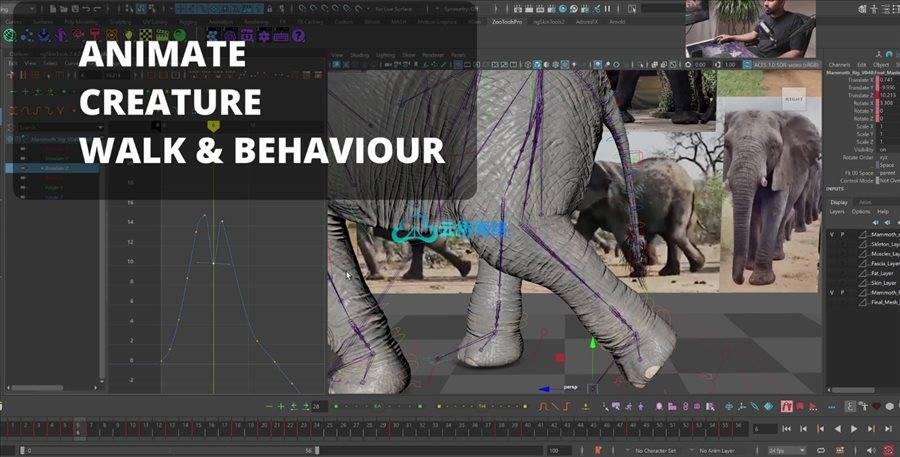Open the Shading viewport menu
Viewport: 900px width, 457px height.
tap(359, 55)
